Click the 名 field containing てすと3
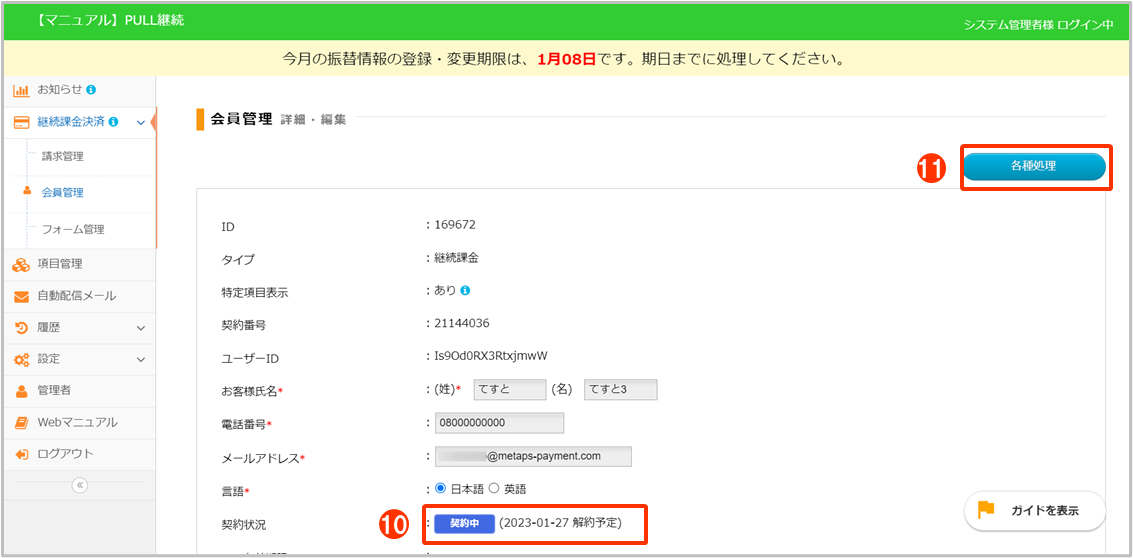The width and height of the screenshot is (1133, 558). [621, 390]
